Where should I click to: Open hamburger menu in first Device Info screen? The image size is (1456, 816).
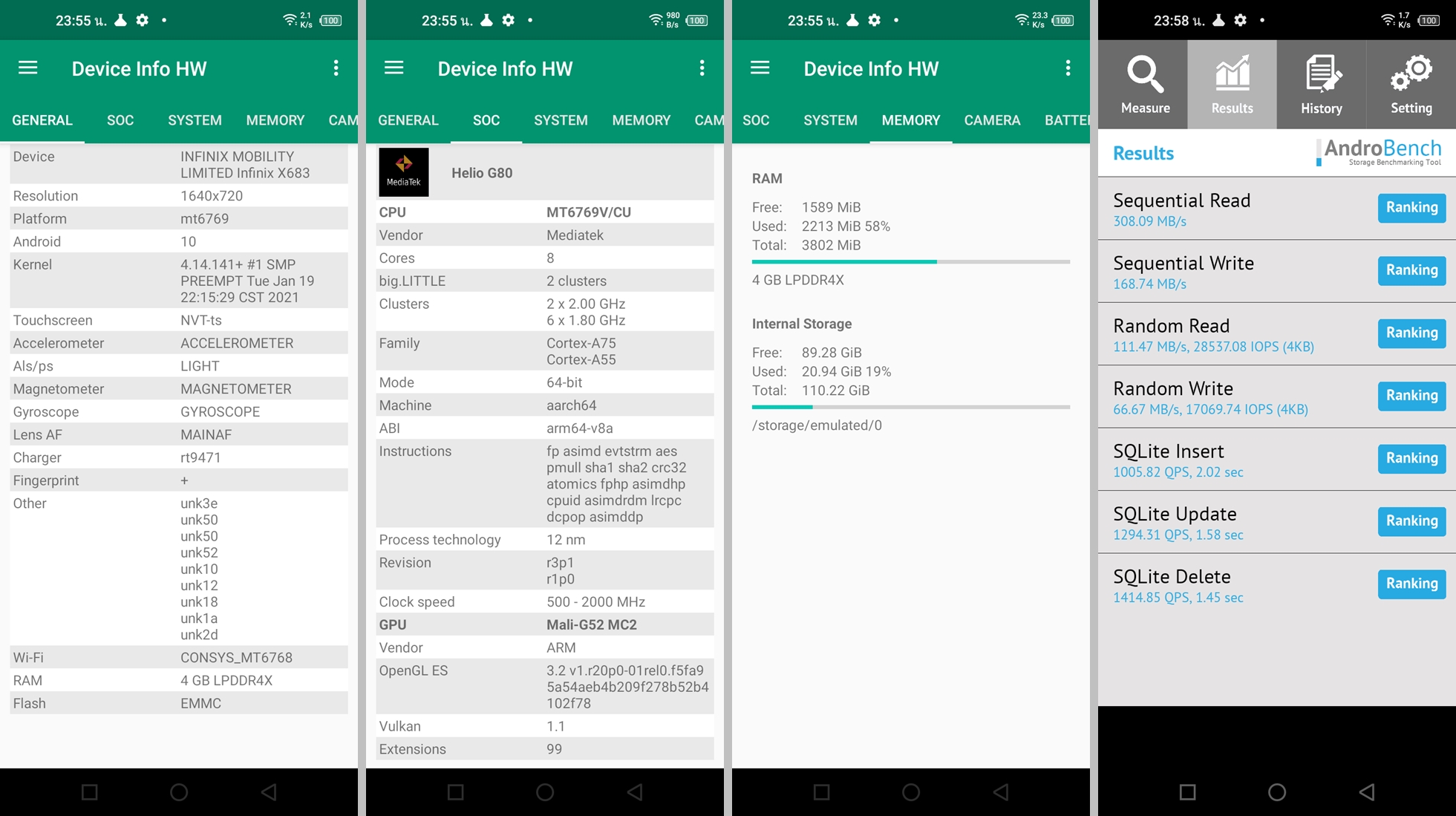click(x=28, y=68)
